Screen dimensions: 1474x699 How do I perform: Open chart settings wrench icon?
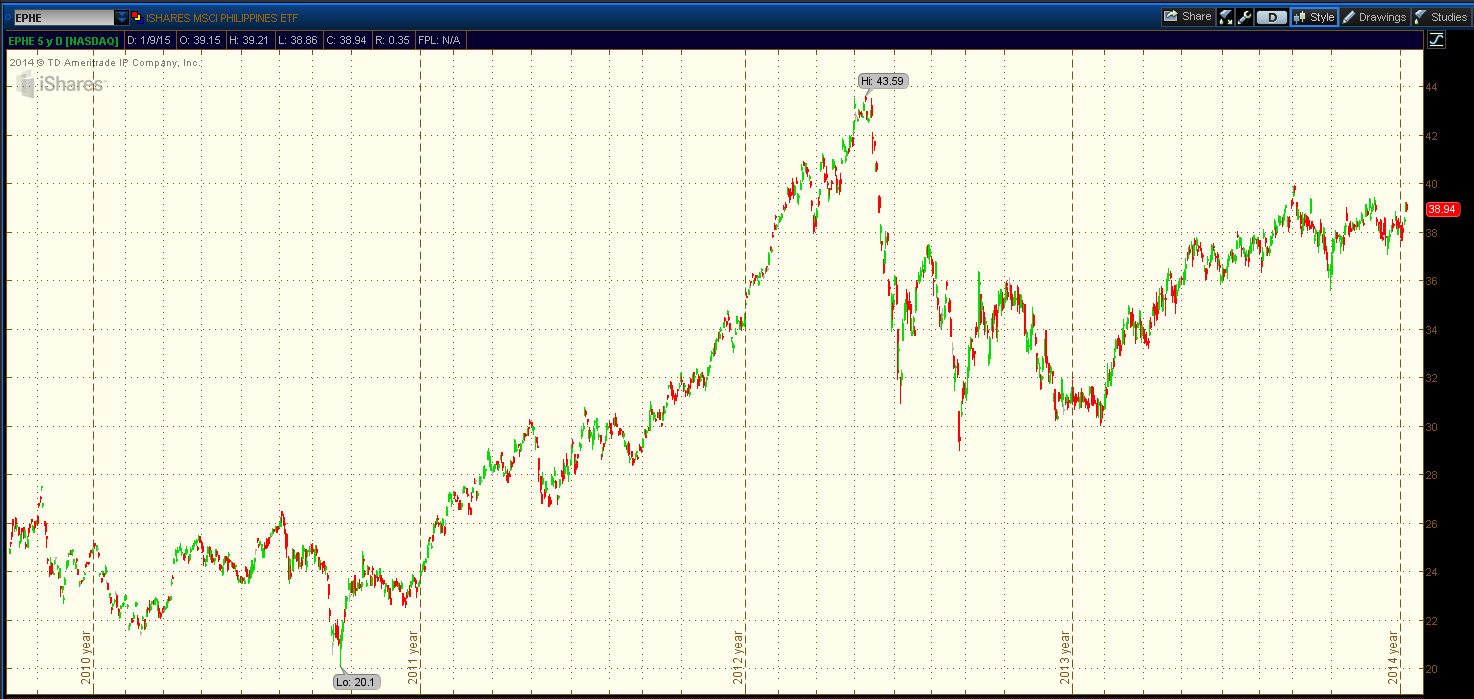1244,17
